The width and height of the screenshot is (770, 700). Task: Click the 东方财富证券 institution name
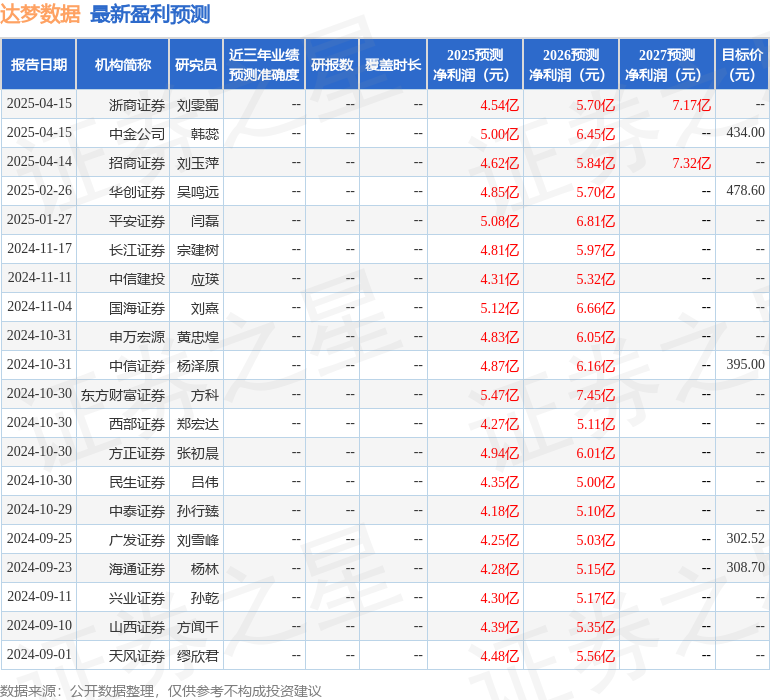[123, 395]
